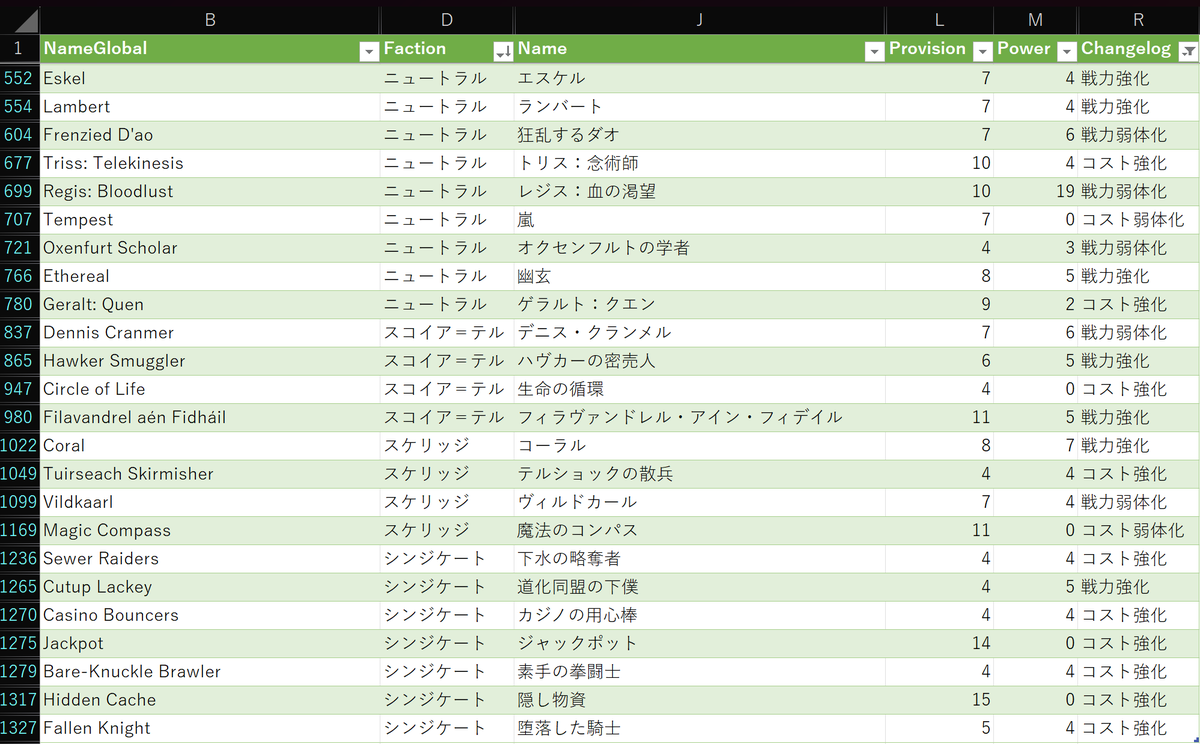Click the Changelog header cell
Screen dimensions: 1200x744
1138,49
